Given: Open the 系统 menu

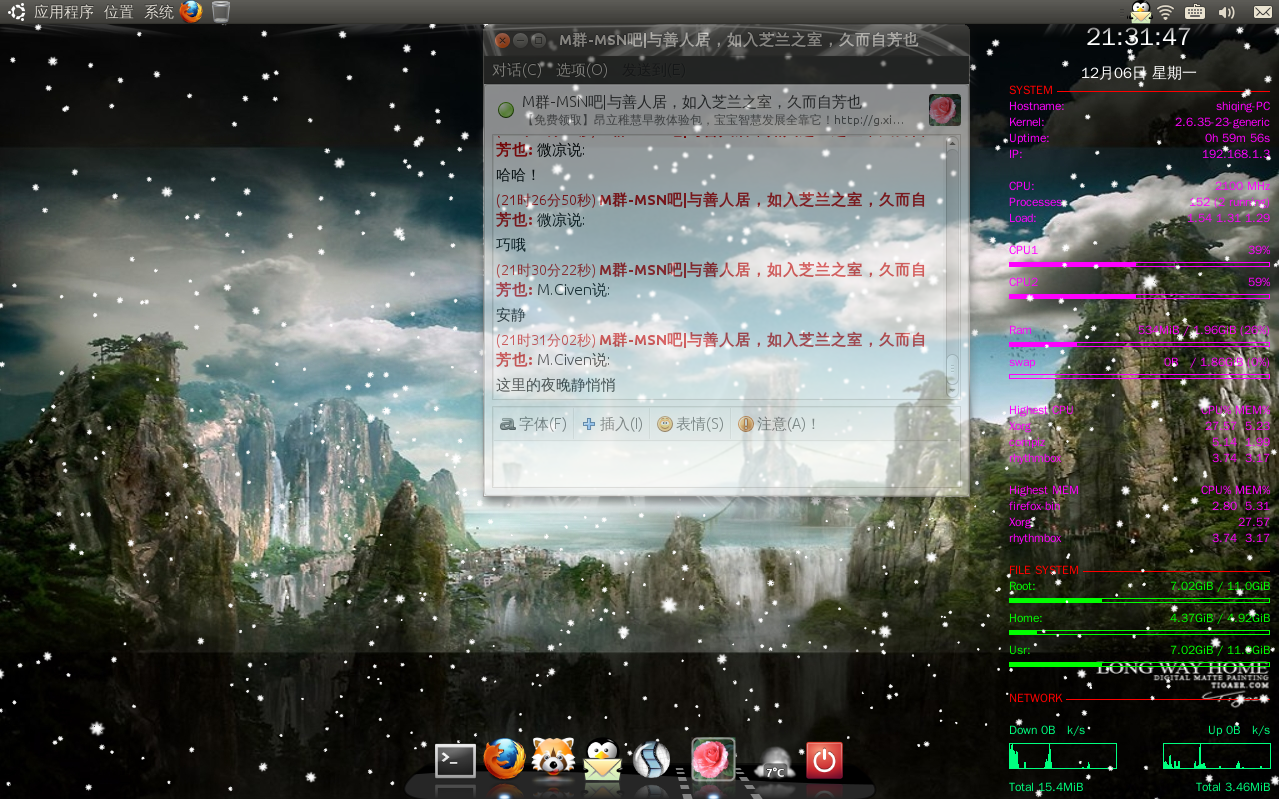Looking at the screenshot, I should (x=159, y=12).
